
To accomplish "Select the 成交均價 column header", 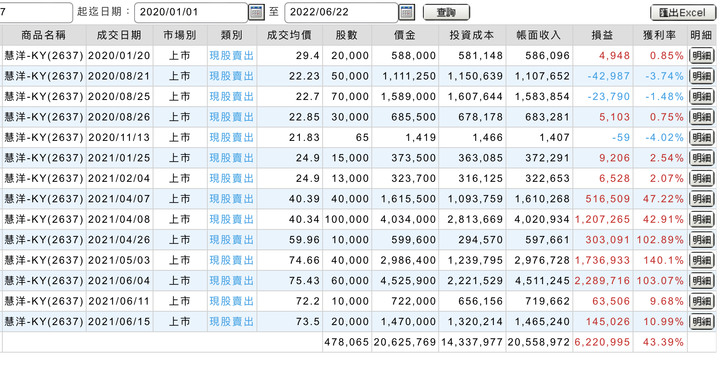I will [289, 35].
